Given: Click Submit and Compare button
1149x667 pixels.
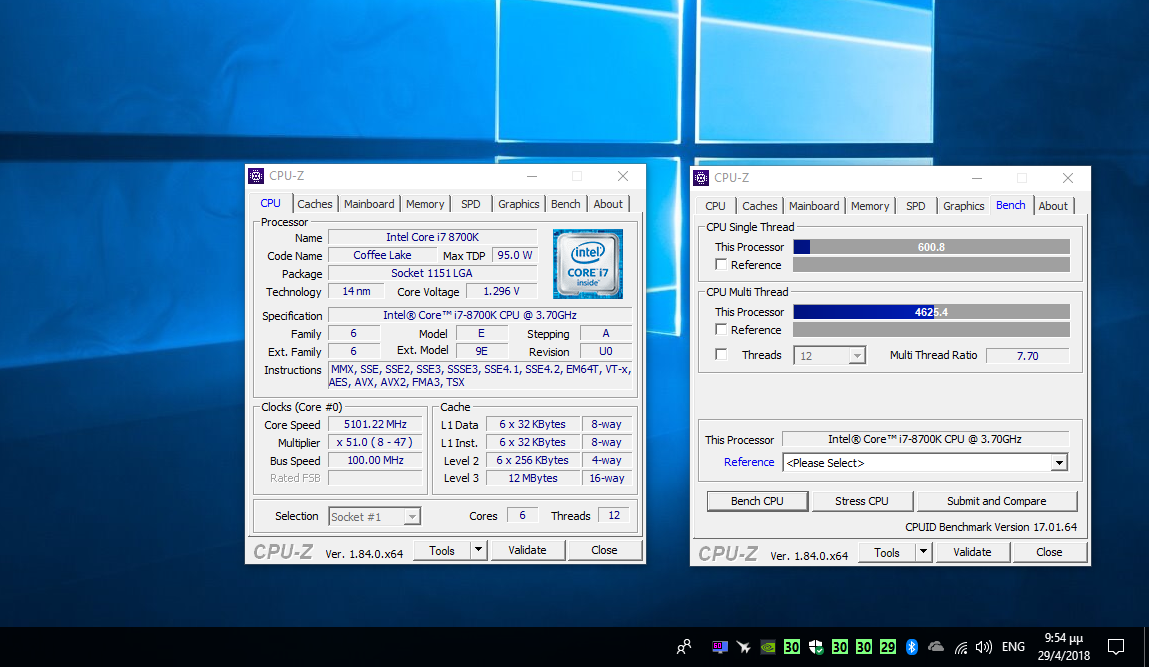Looking at the screenshot, I should (997, 501).
